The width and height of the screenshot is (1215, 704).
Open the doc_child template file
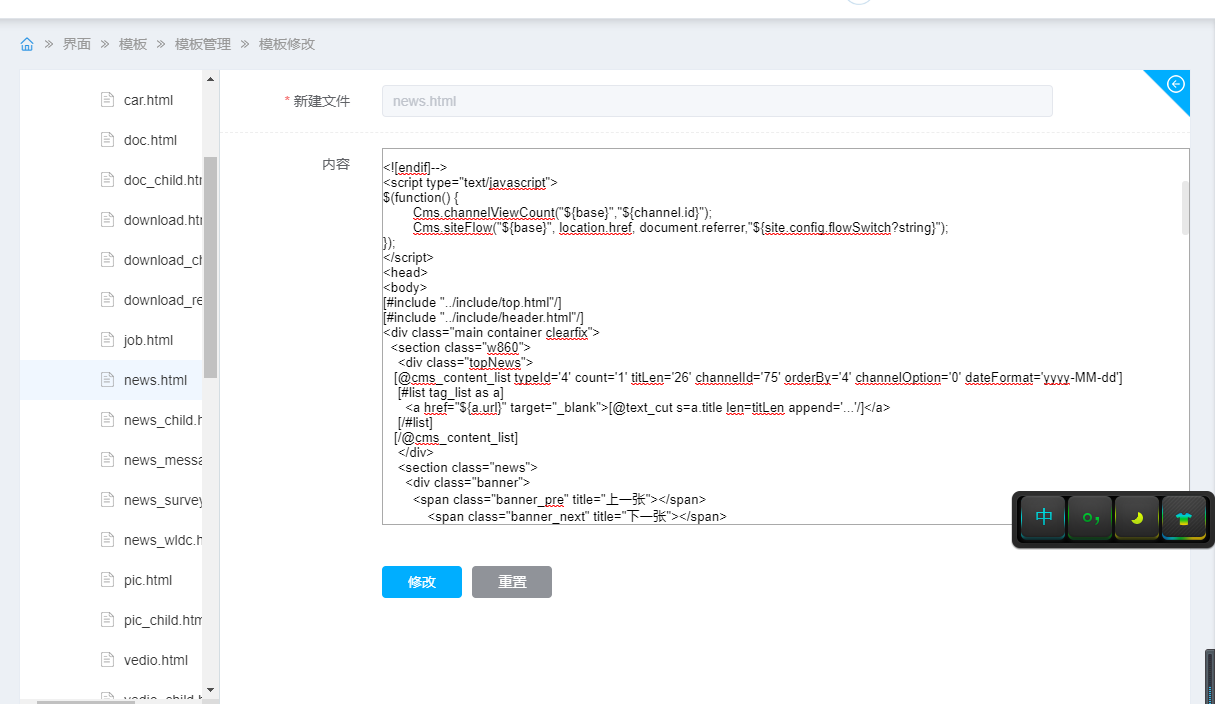tap(163, 180)
